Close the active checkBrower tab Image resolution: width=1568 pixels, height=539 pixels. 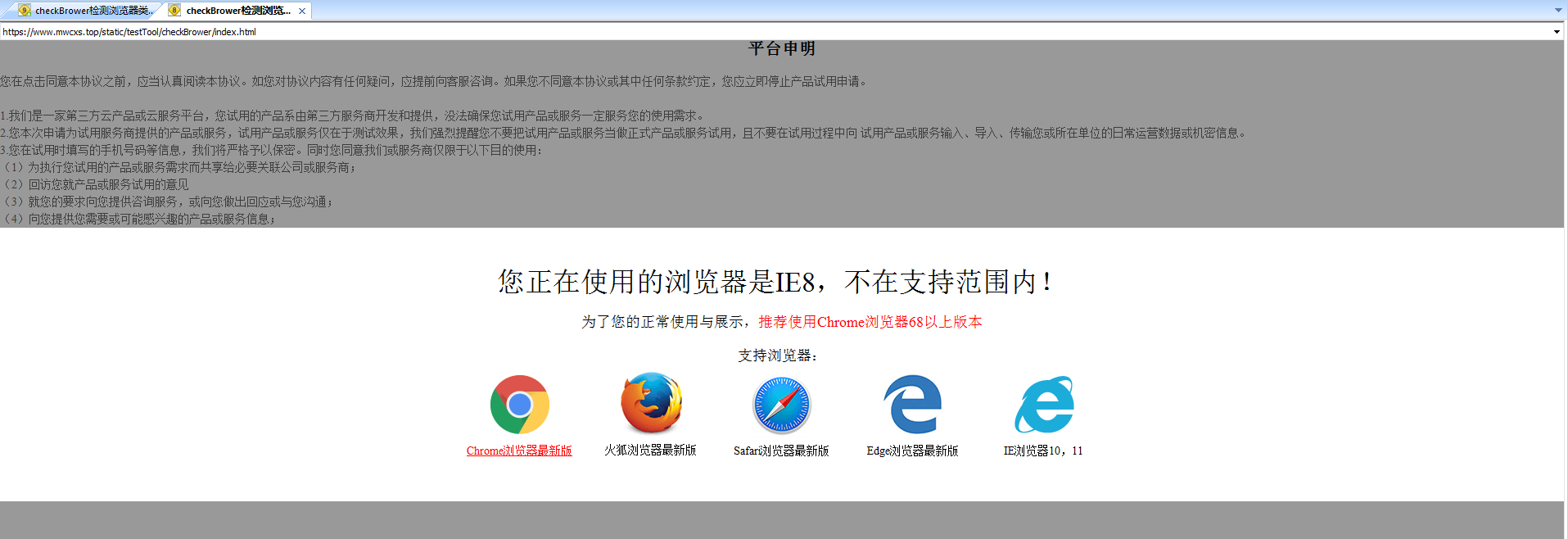302,11
